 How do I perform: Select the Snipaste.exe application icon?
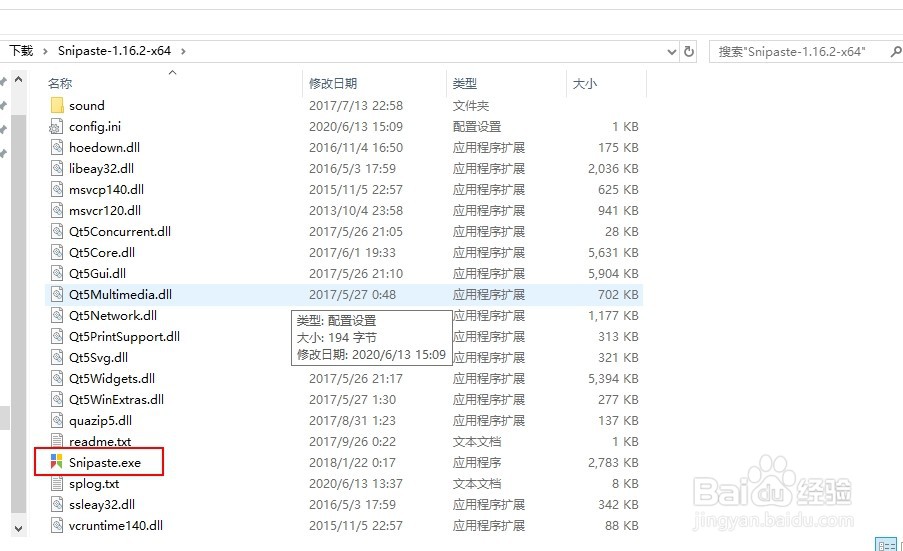tap(56, 462)
